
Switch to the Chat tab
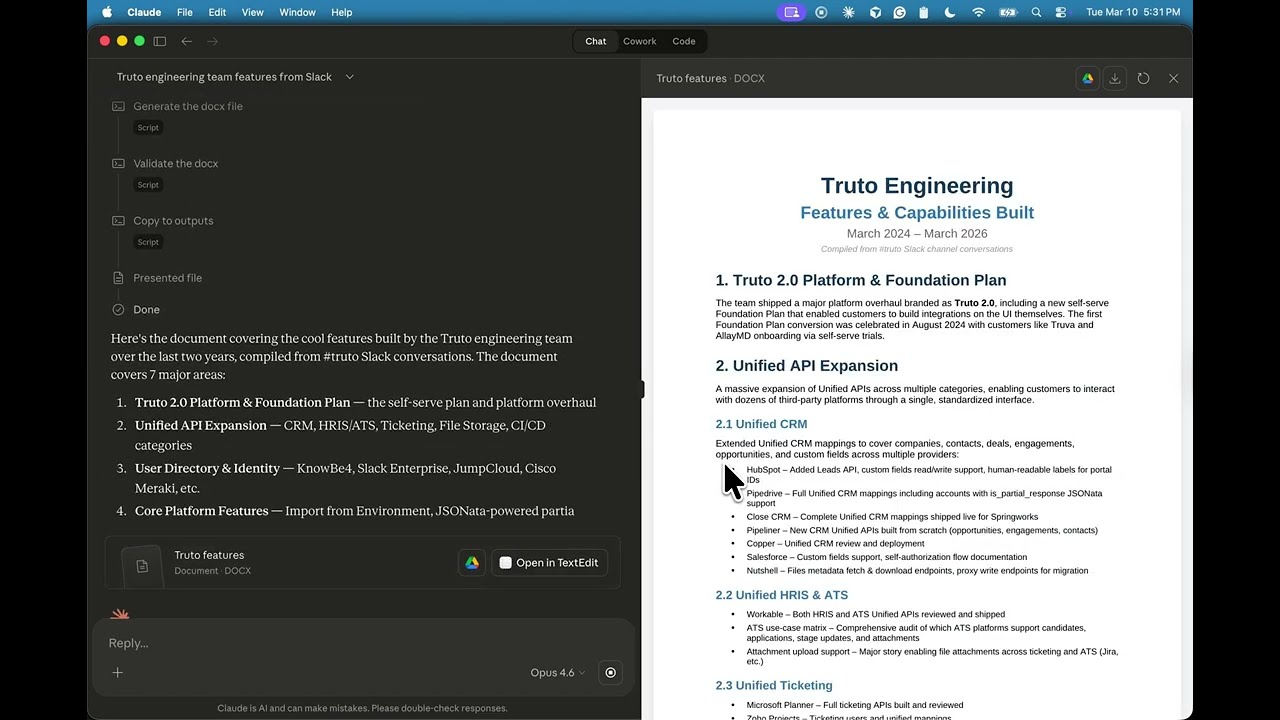pyautogui.click(x=596, y=41)
